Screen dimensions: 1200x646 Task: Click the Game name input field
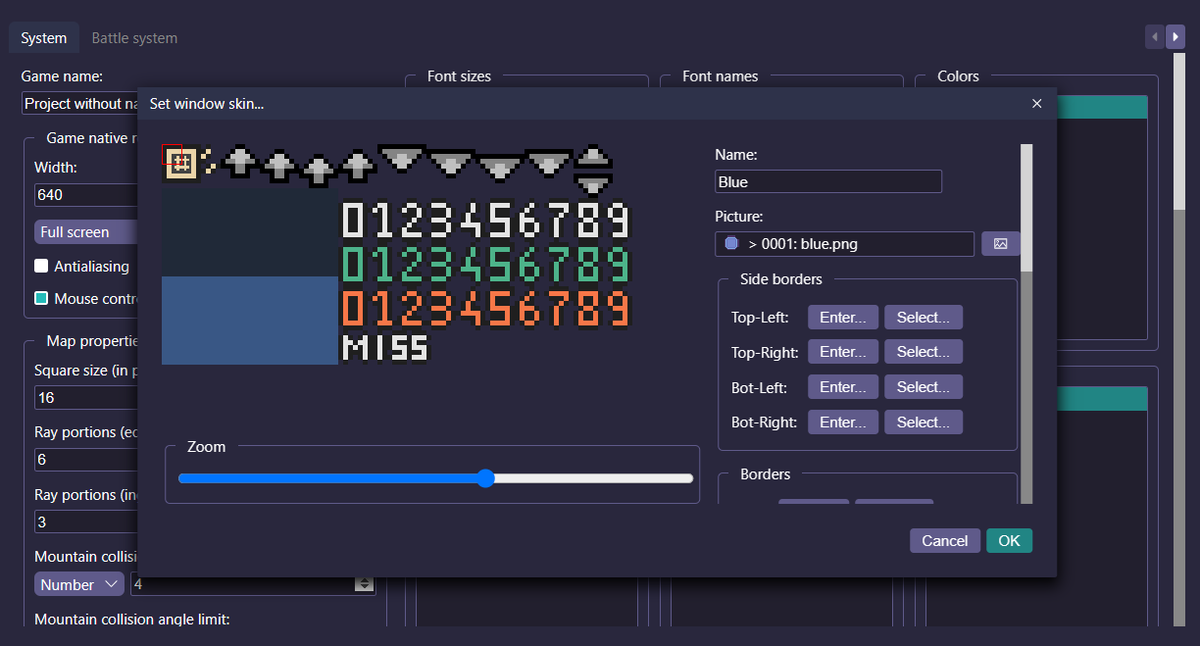tap(80, 104)
